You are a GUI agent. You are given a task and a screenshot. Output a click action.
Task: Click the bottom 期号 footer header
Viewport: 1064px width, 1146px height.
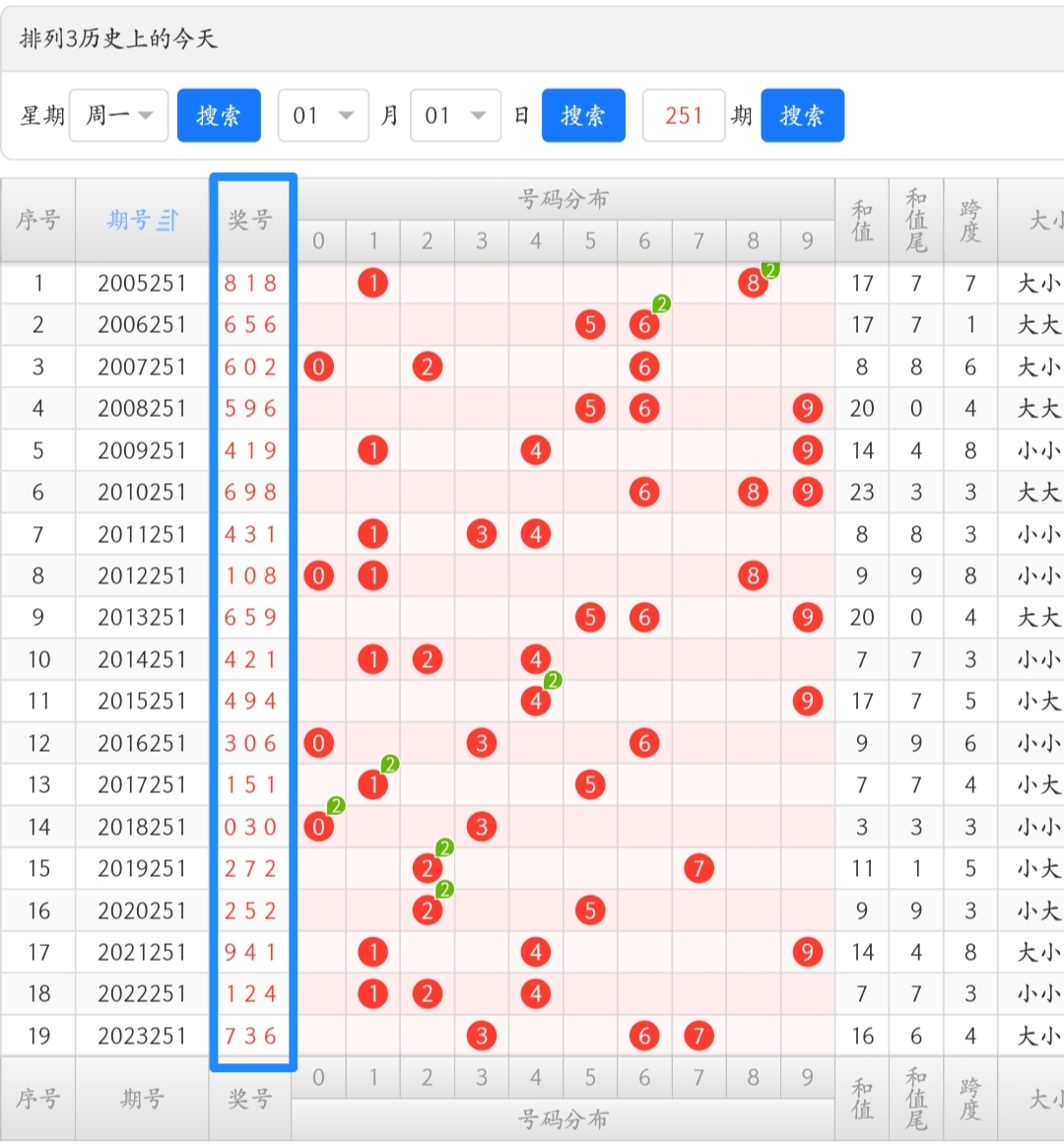[142, 1099]
